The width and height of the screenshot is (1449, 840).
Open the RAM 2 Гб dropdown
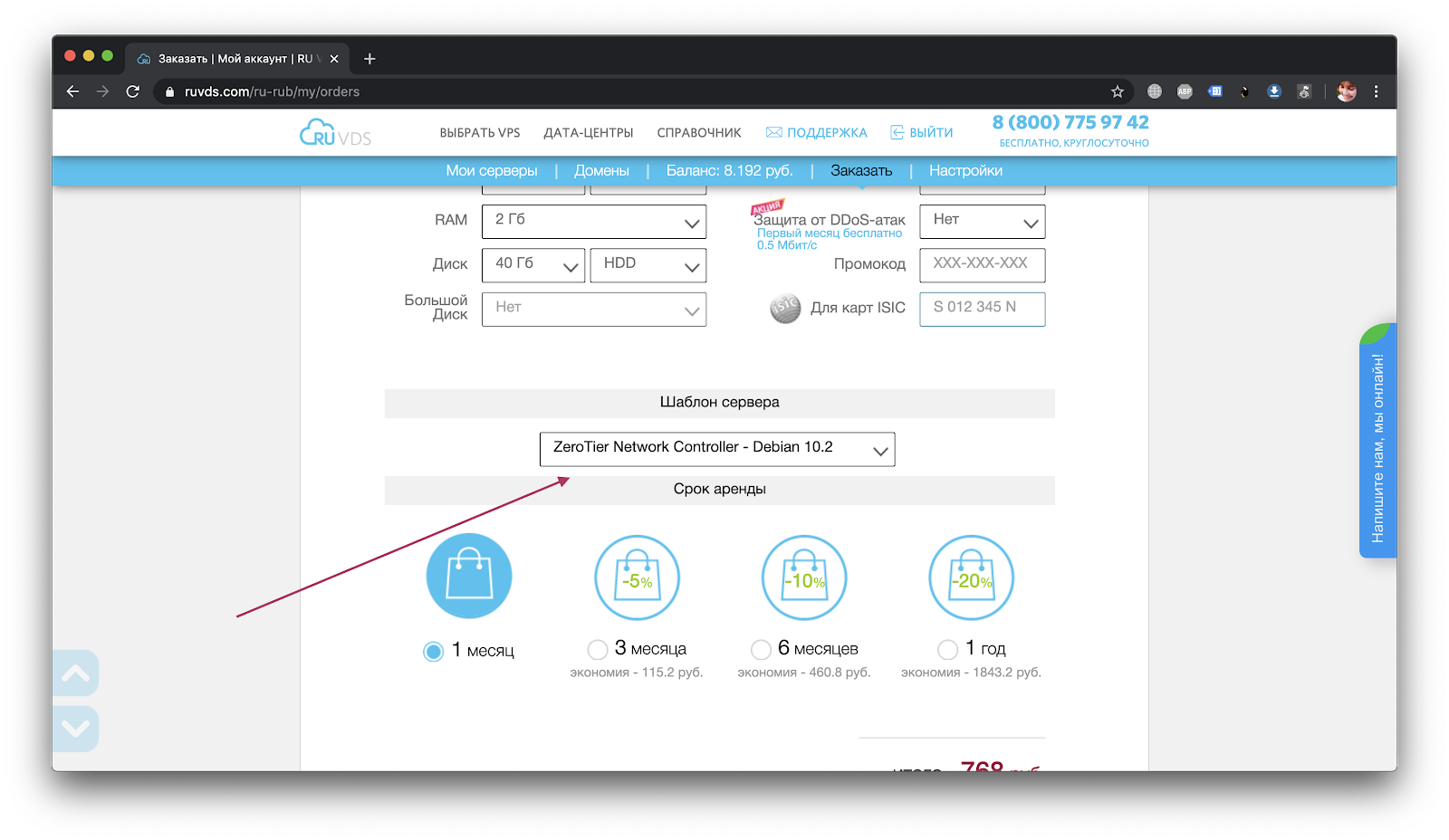click(x=594, y=222)
